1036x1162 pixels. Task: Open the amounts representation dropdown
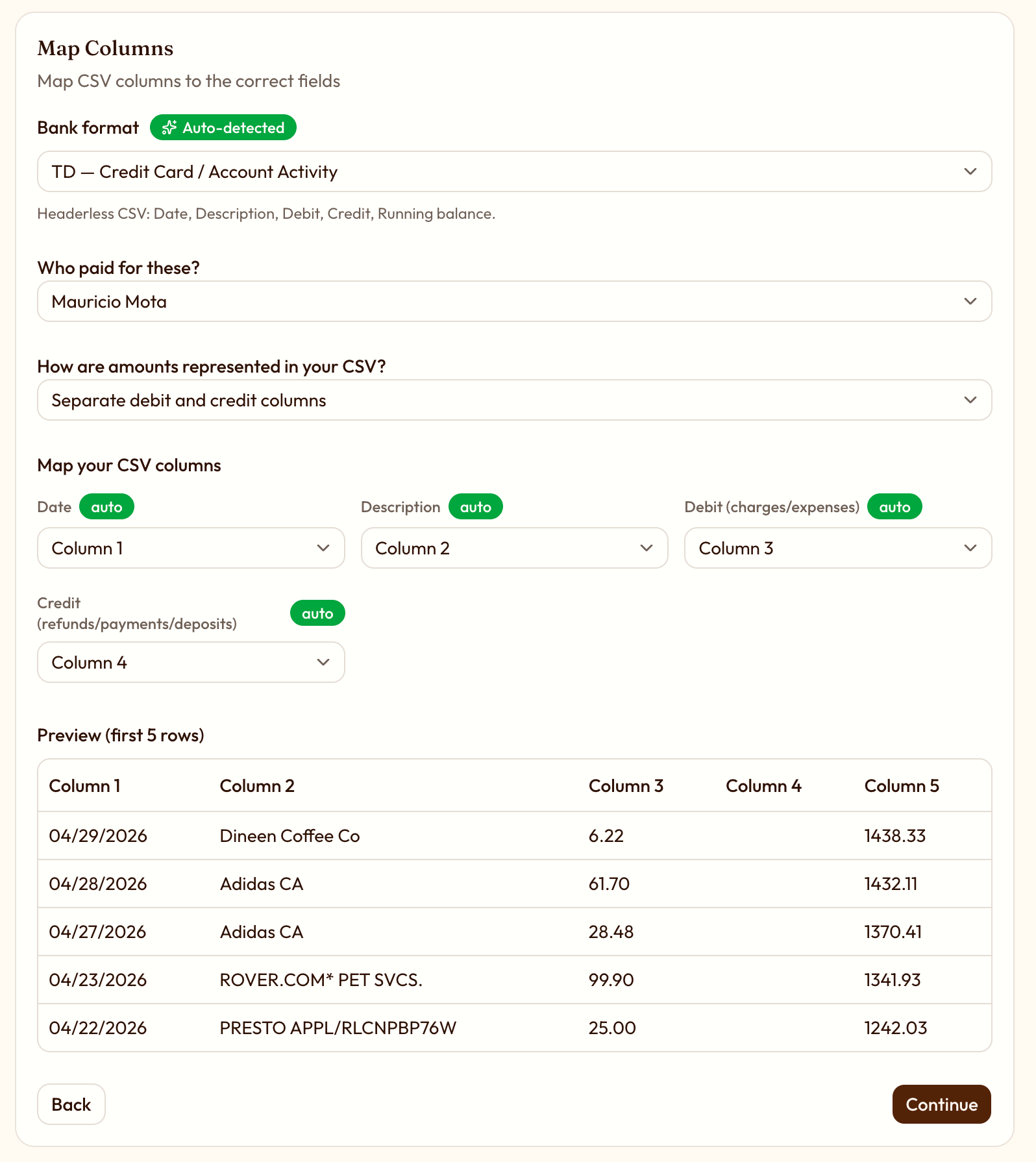click(514, 400)
